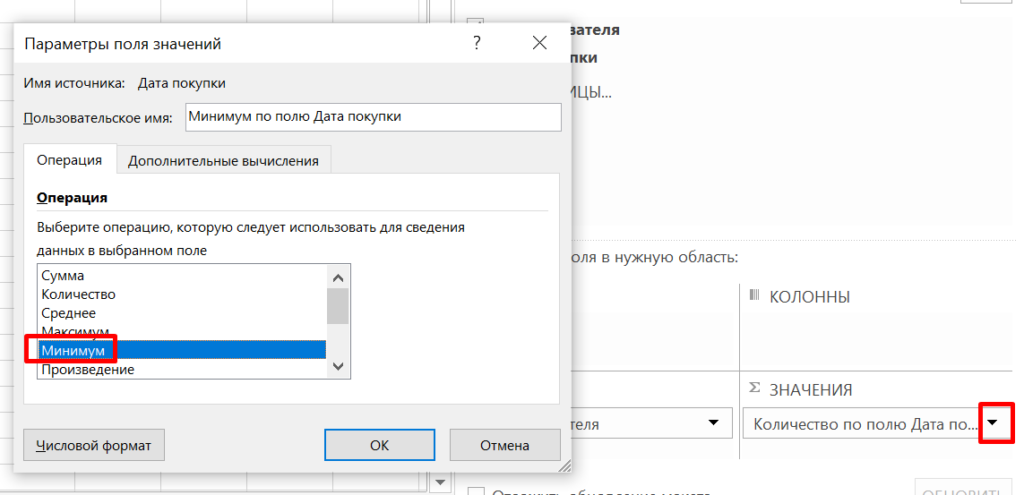Click the operation list scroll-up arrow

(338, 278)
